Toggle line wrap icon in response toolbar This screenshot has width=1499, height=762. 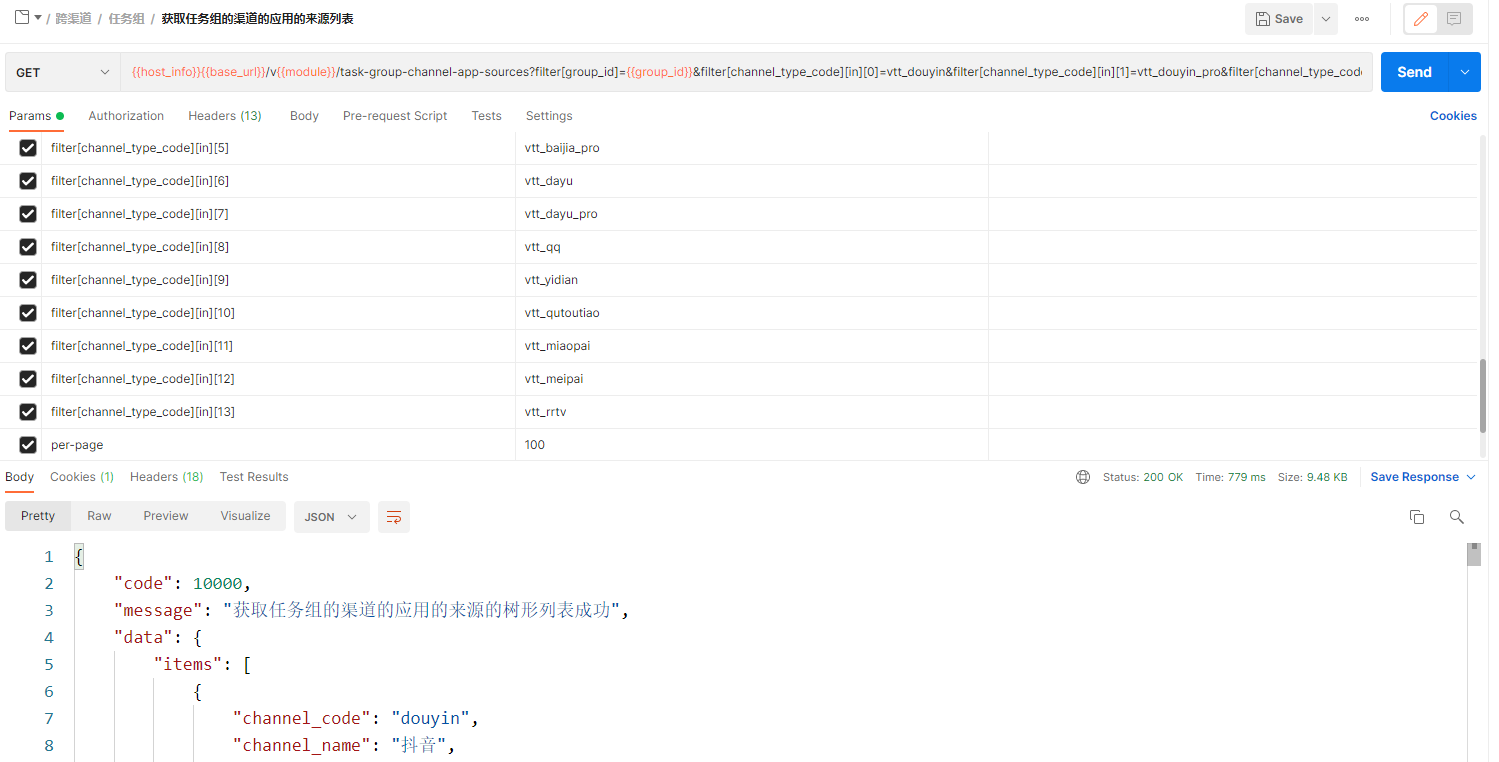coord(394,517)
